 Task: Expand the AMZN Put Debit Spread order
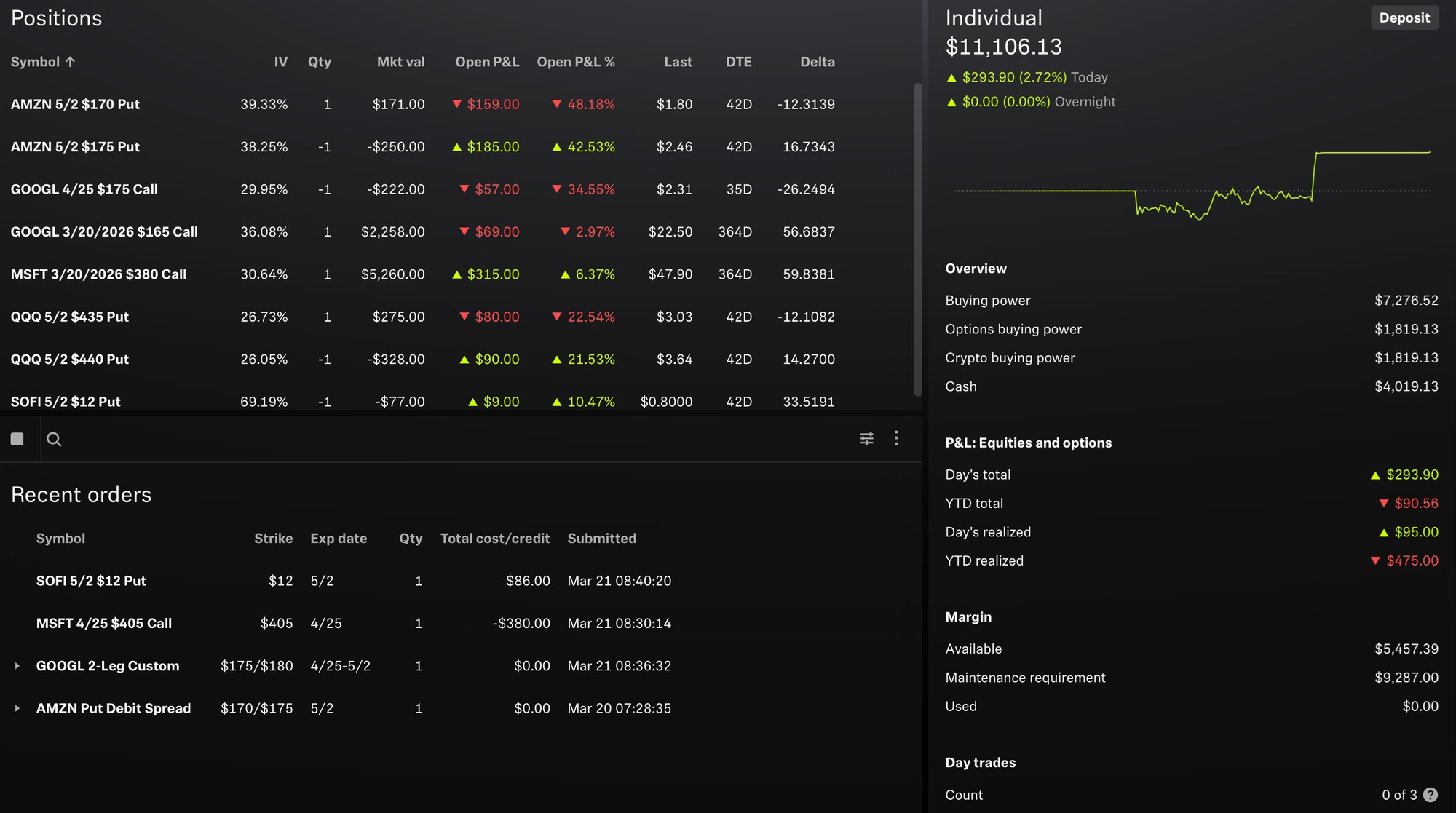(x=17, y=708)
